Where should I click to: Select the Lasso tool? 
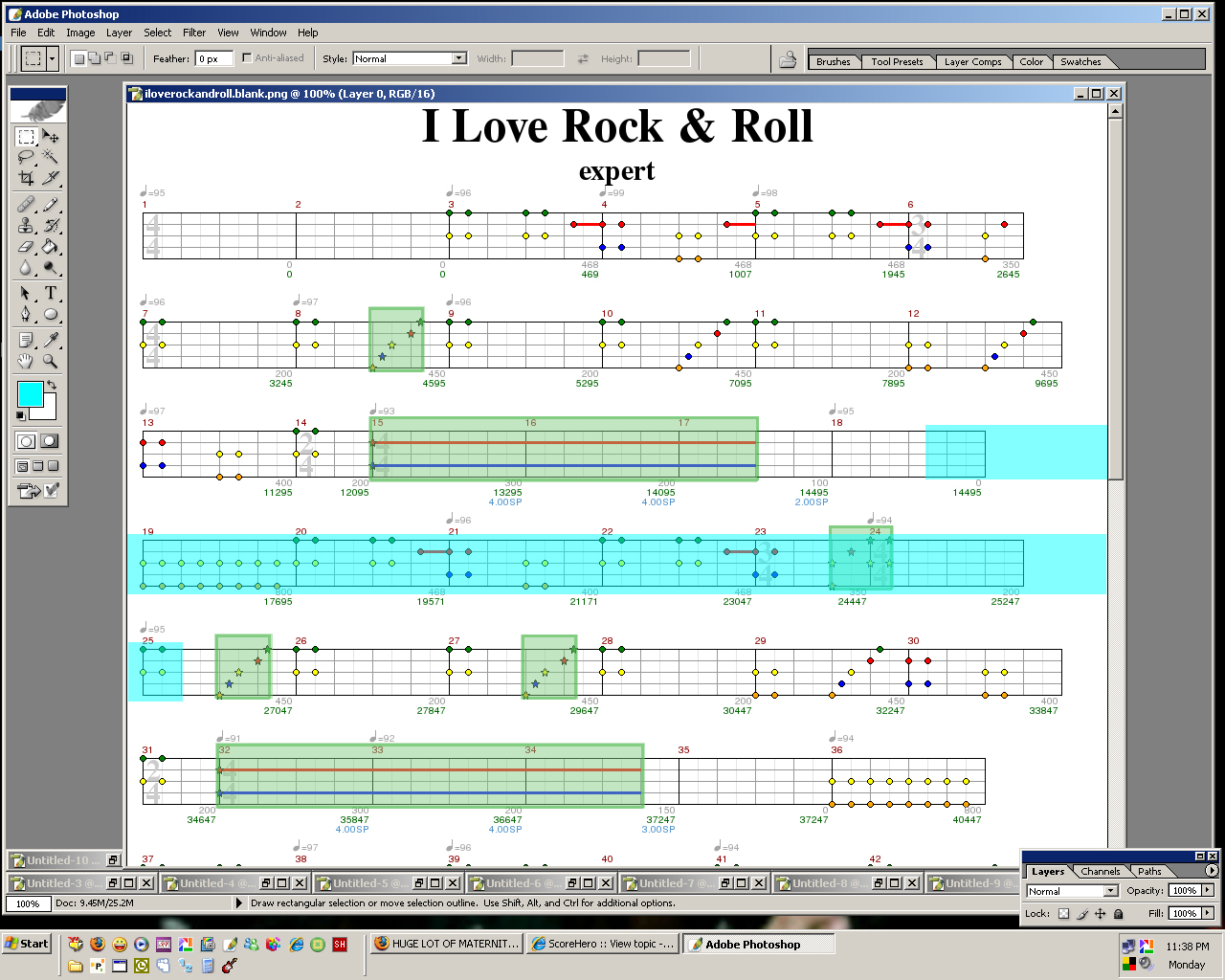[26, 157]
